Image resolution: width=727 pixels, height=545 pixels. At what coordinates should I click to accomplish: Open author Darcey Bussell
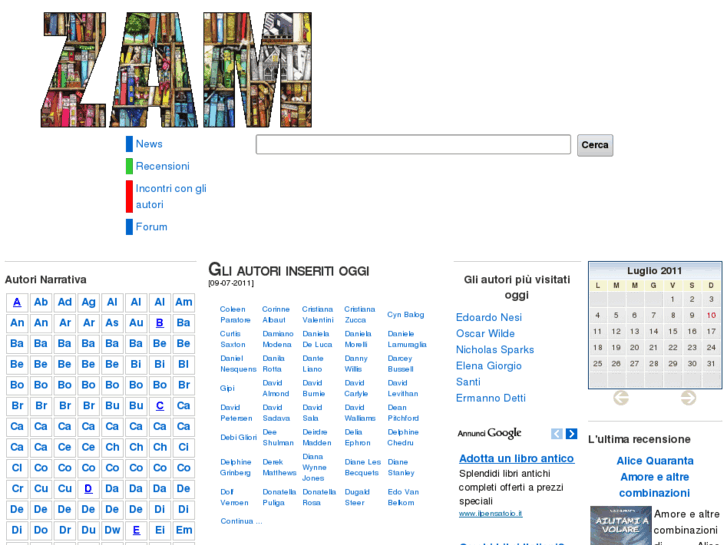pyautogui.click(x=400, y=364)
